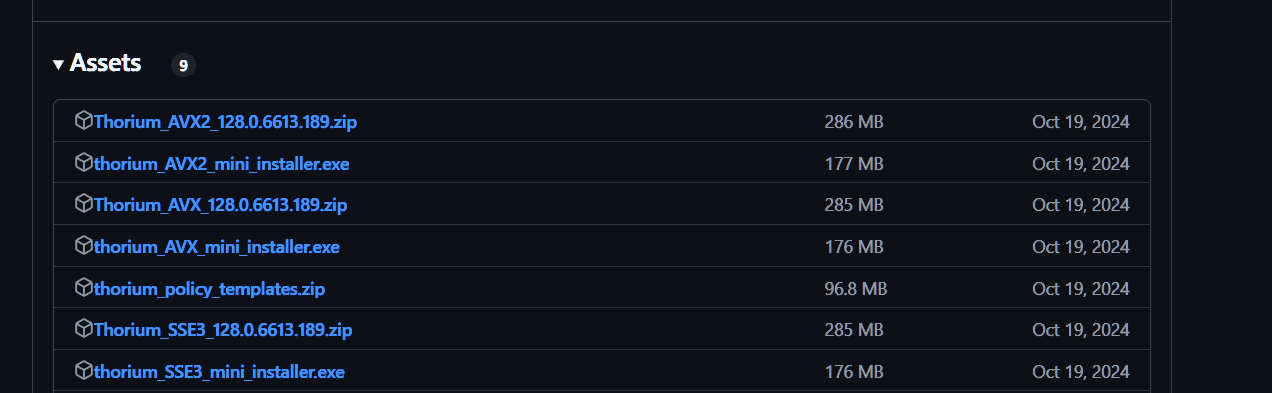Click package icon beside thorium_AVX_mini_installer.exe
Image resolution: width=1272 pixels, height=393 pixels.
pyautogui.click(x=84, y=245)
